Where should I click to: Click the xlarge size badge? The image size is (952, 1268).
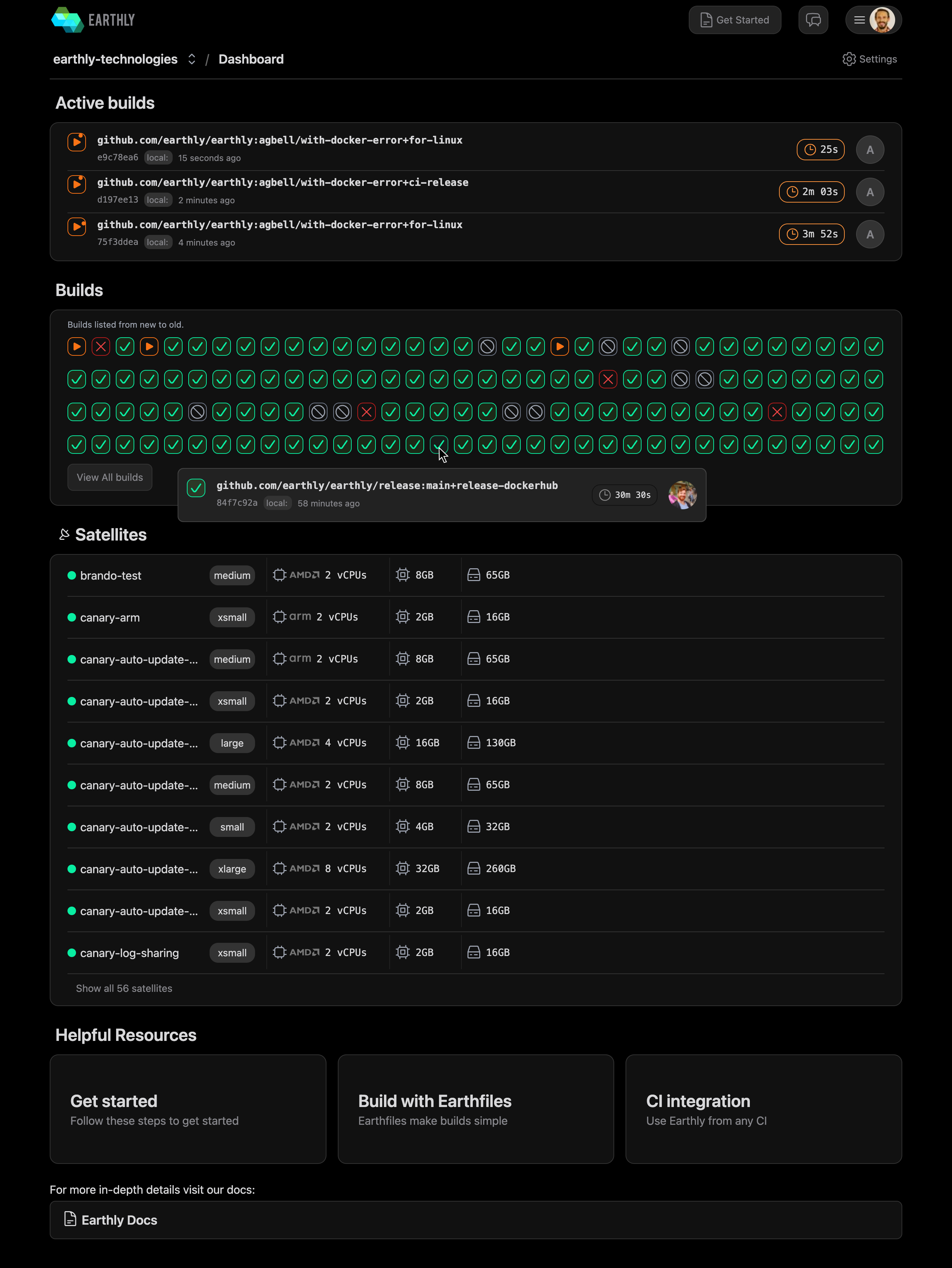[232, 869]
